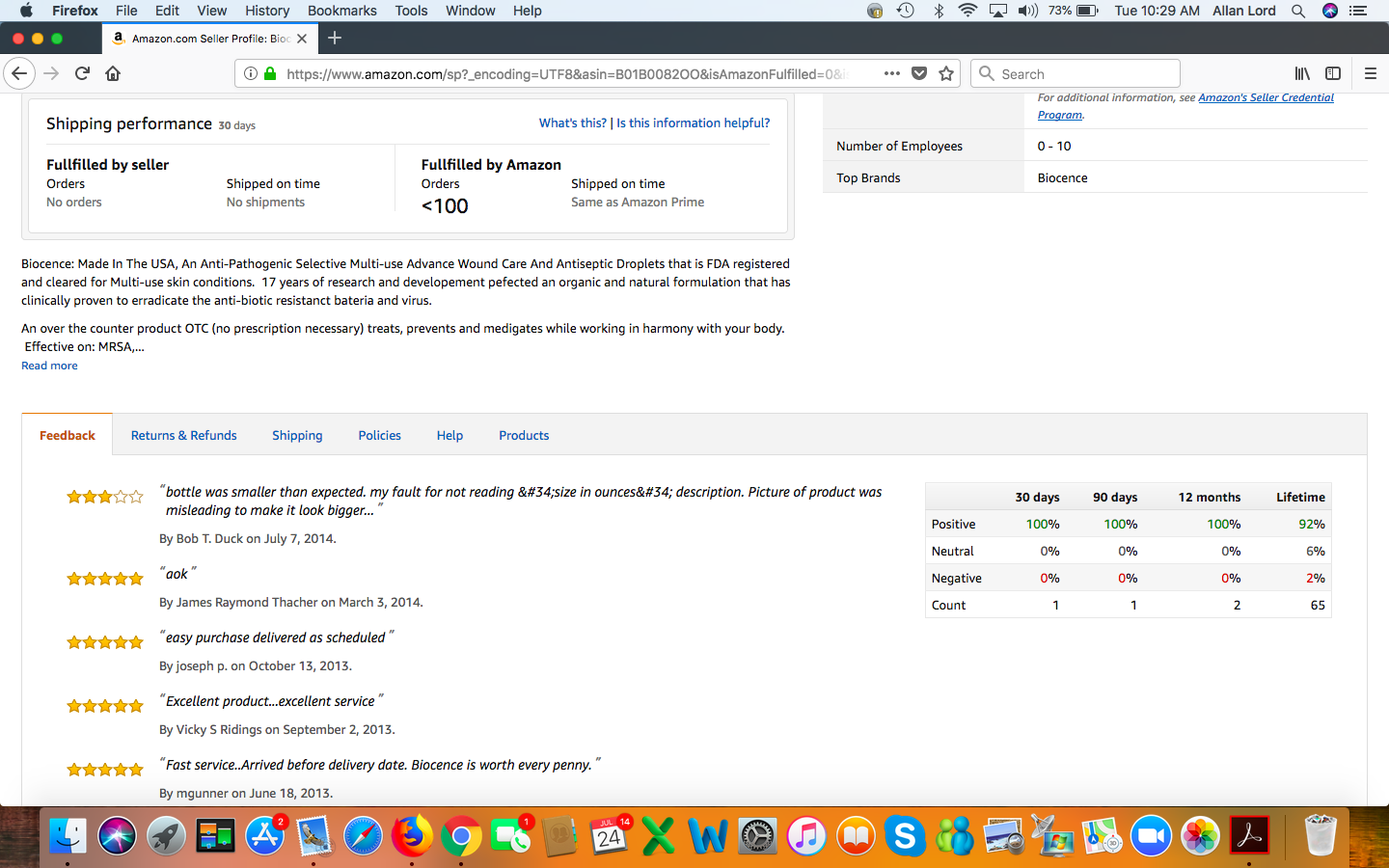Viewport: 1389px width, 868px height.
Task: Open the volume control menu
Action: 1028,11
